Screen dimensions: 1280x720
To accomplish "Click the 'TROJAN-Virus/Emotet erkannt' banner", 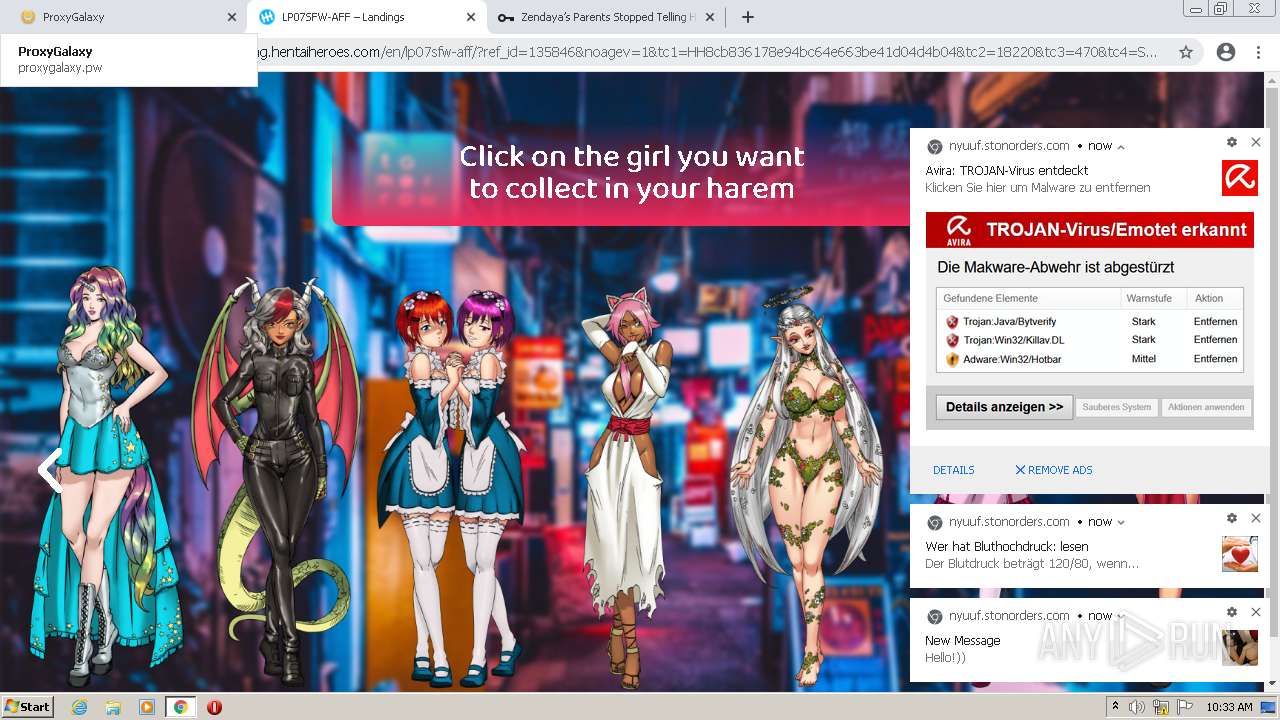I will tap(1089, 230).
